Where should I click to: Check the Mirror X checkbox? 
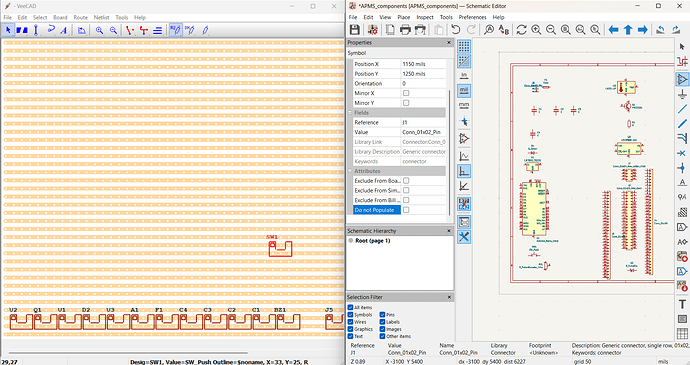pyautogui.click(x=406, y=93)
